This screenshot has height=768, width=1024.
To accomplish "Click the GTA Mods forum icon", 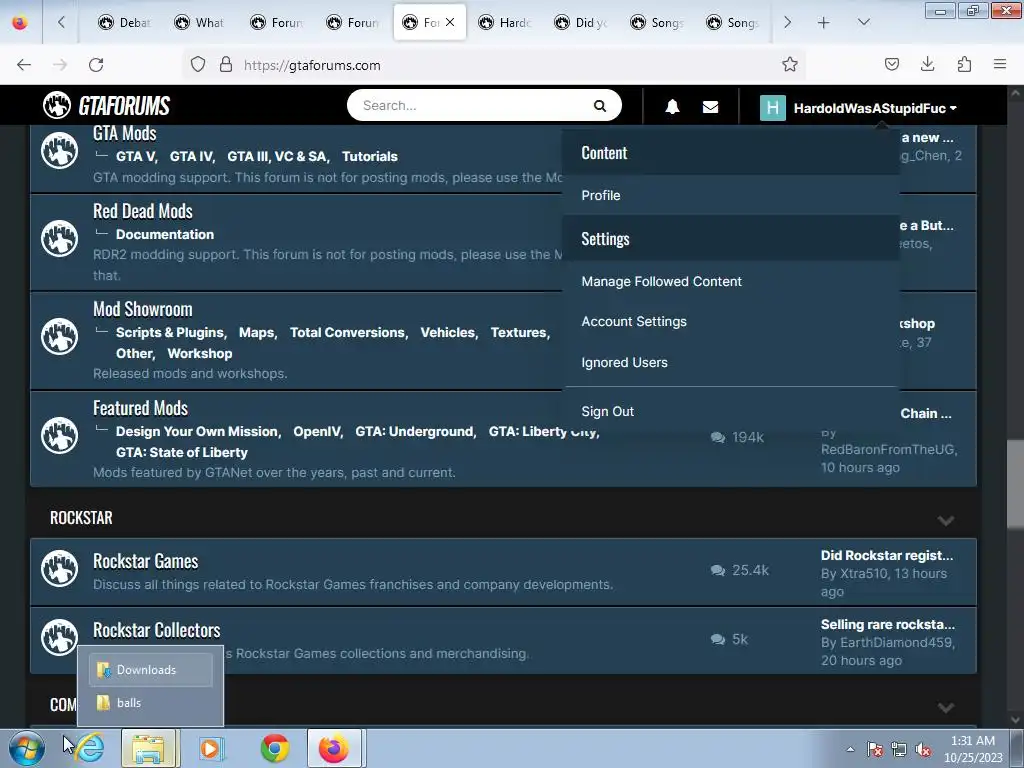I will pos(59,151).
